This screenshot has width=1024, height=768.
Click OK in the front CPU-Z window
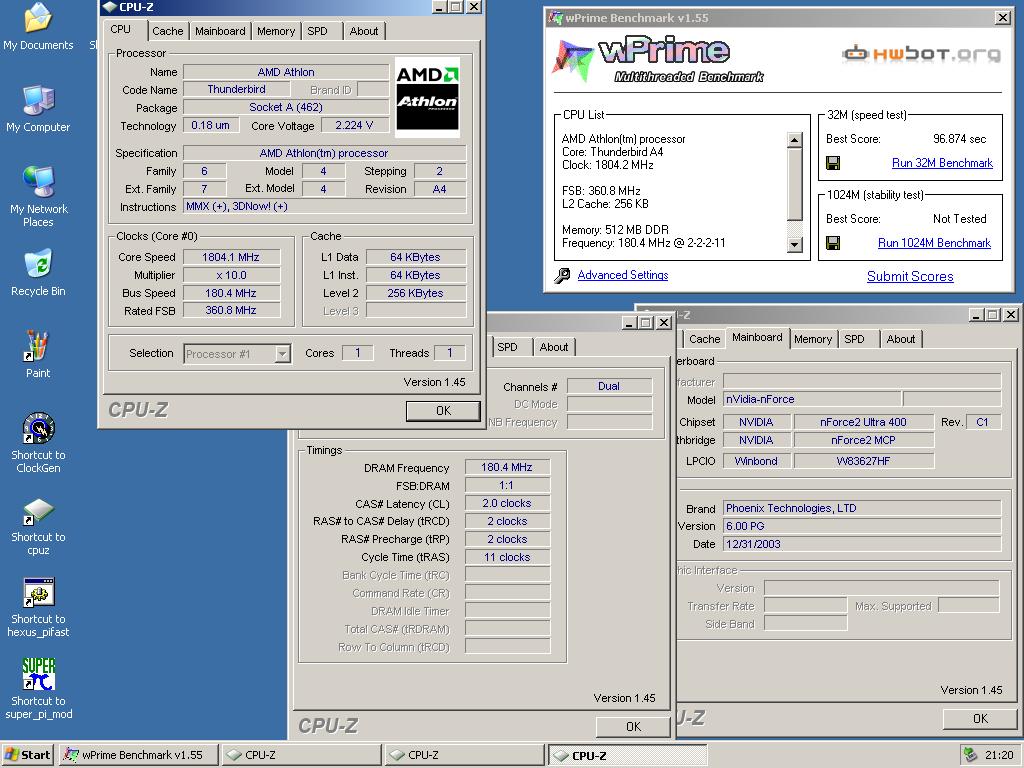tap(443, 411)
